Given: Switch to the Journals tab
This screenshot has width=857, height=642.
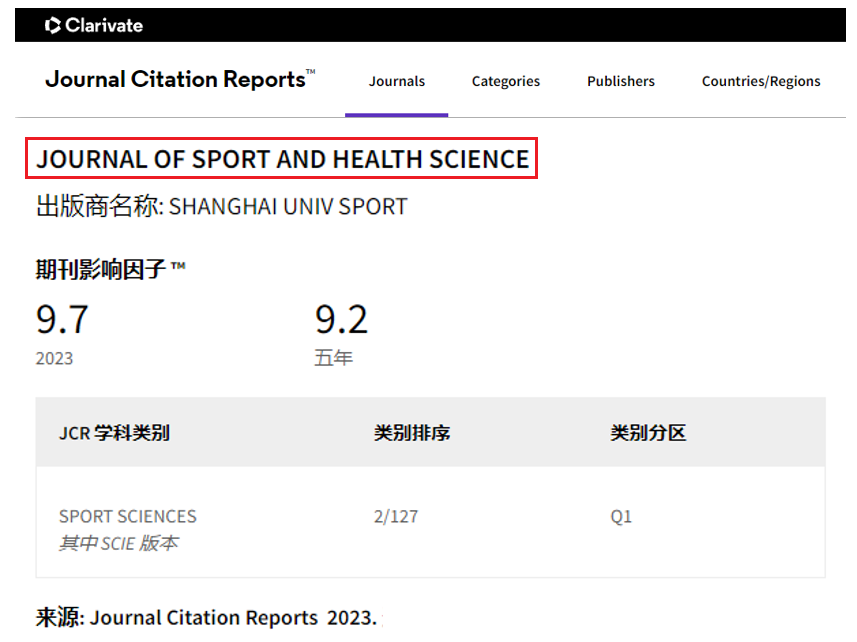Looking at the screenshot, I should point(396,81).
